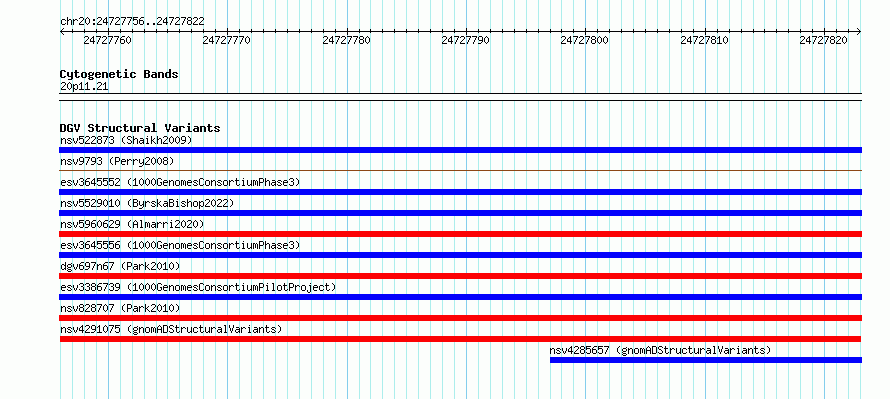The image size is (890, 399).
Task: Click the Cytogenetic Bands track title
Action: tap(119, 74)
